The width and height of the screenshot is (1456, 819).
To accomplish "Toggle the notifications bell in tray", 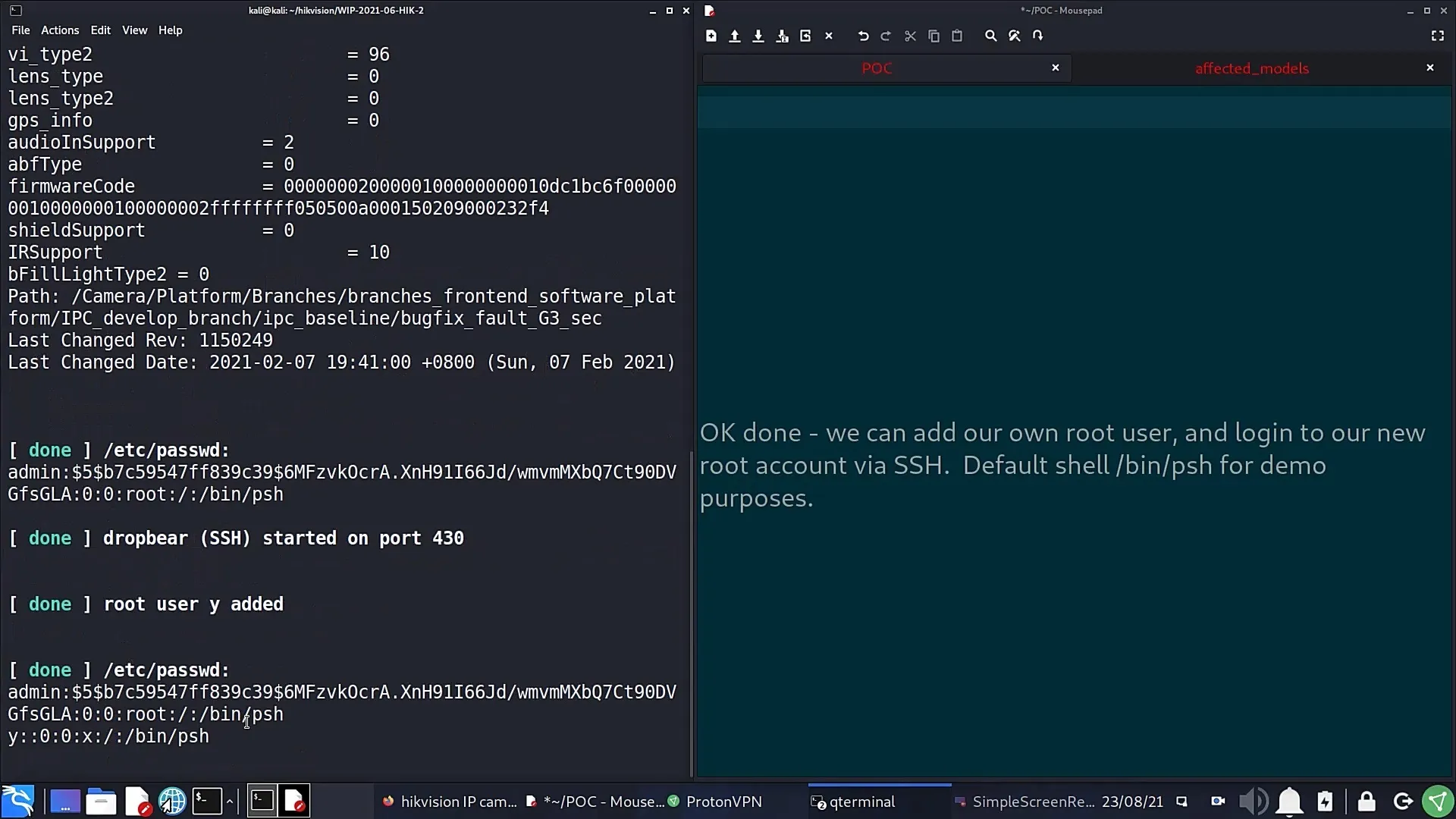I will click(1289, 802).
